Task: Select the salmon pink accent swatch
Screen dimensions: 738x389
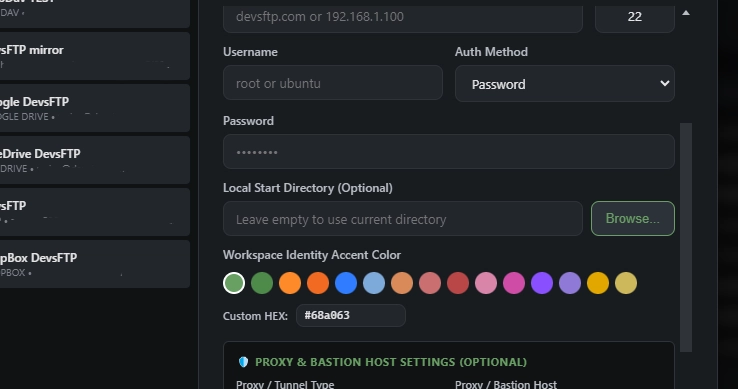Action: click(x=430, y=283)
